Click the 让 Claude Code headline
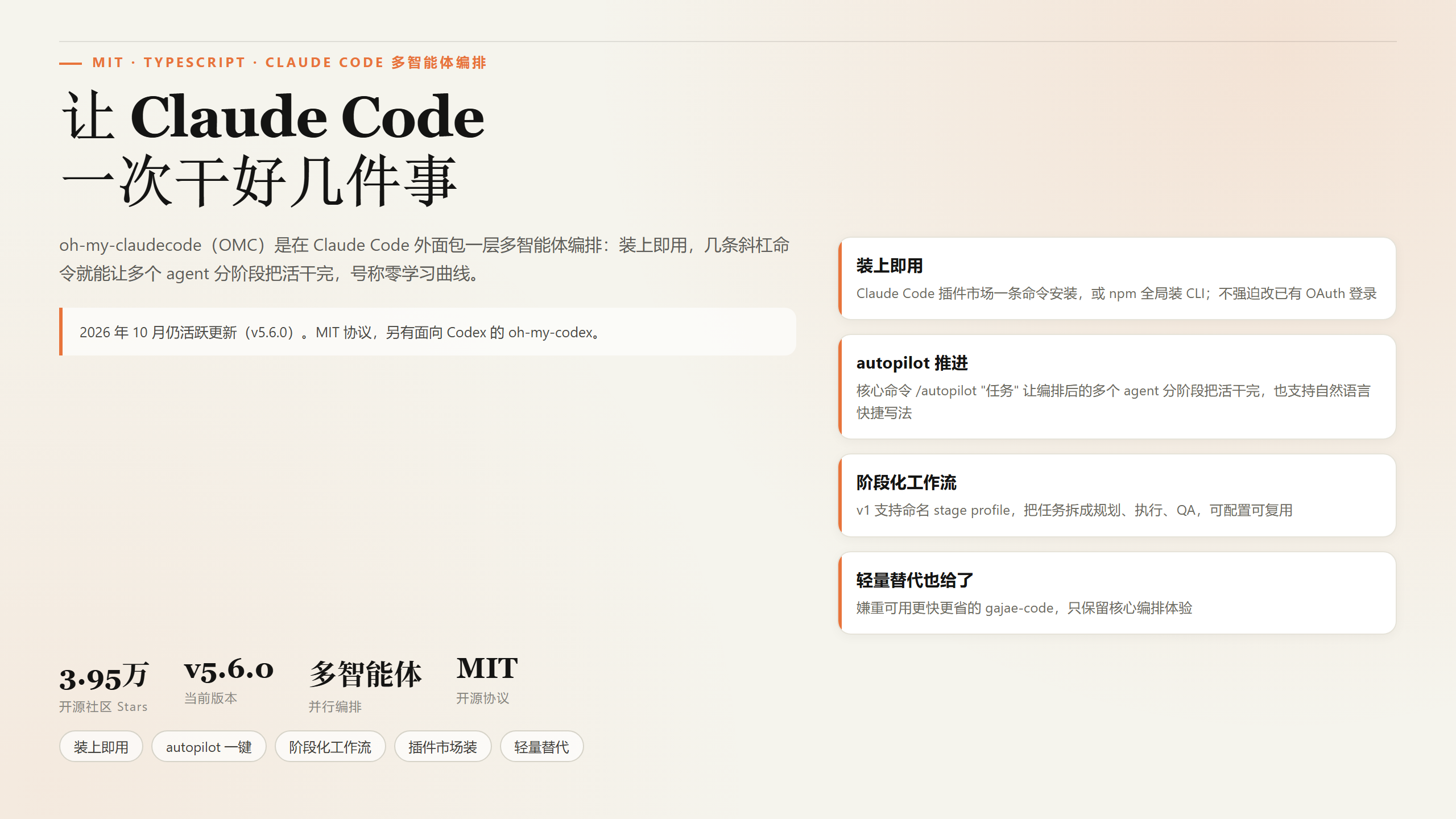The image size is (1456, 819). coord(273,117)
